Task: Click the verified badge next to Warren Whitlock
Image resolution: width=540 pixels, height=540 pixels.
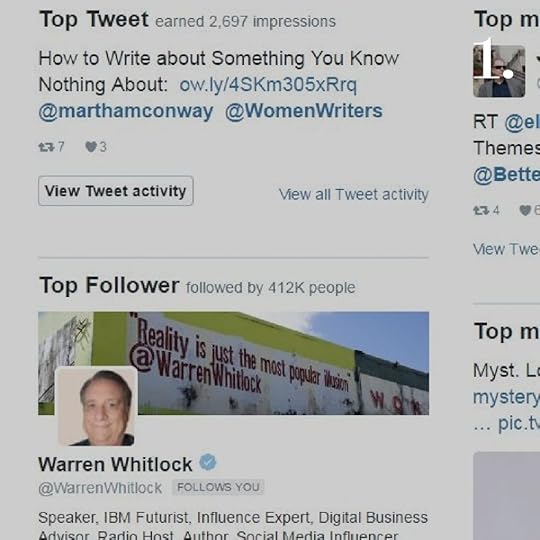Action: (208, 463)
